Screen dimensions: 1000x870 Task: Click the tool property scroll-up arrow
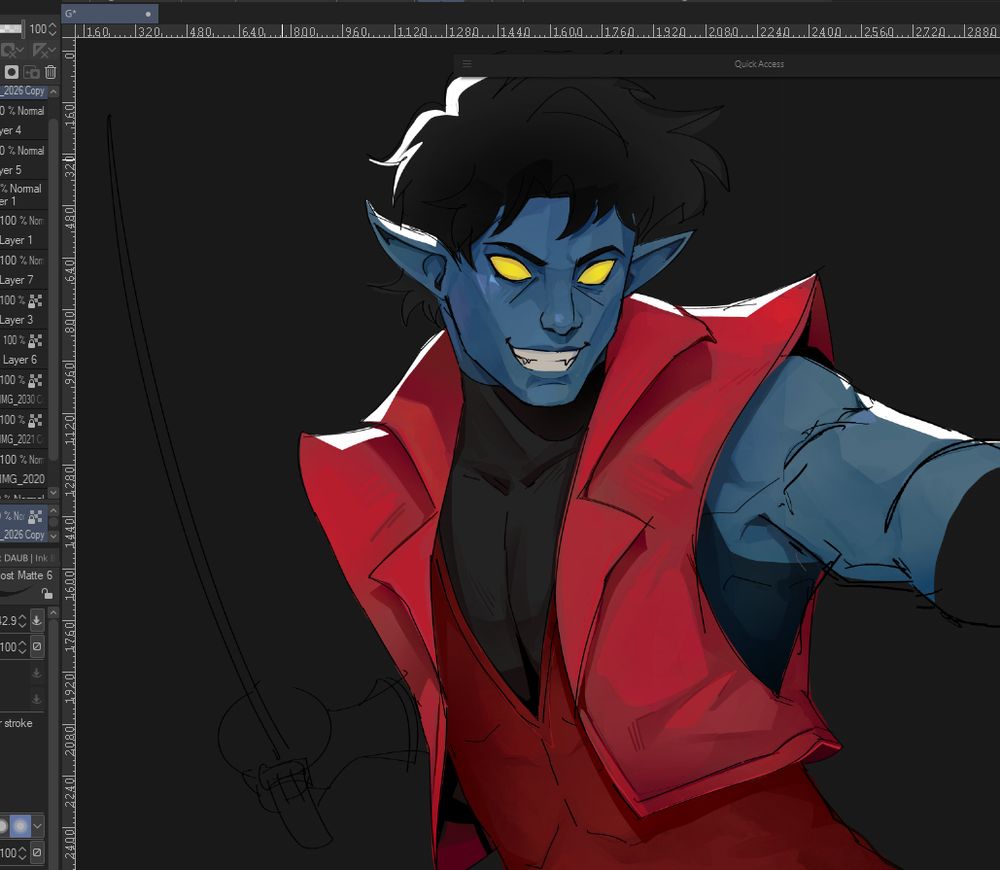tap(54, 612)
